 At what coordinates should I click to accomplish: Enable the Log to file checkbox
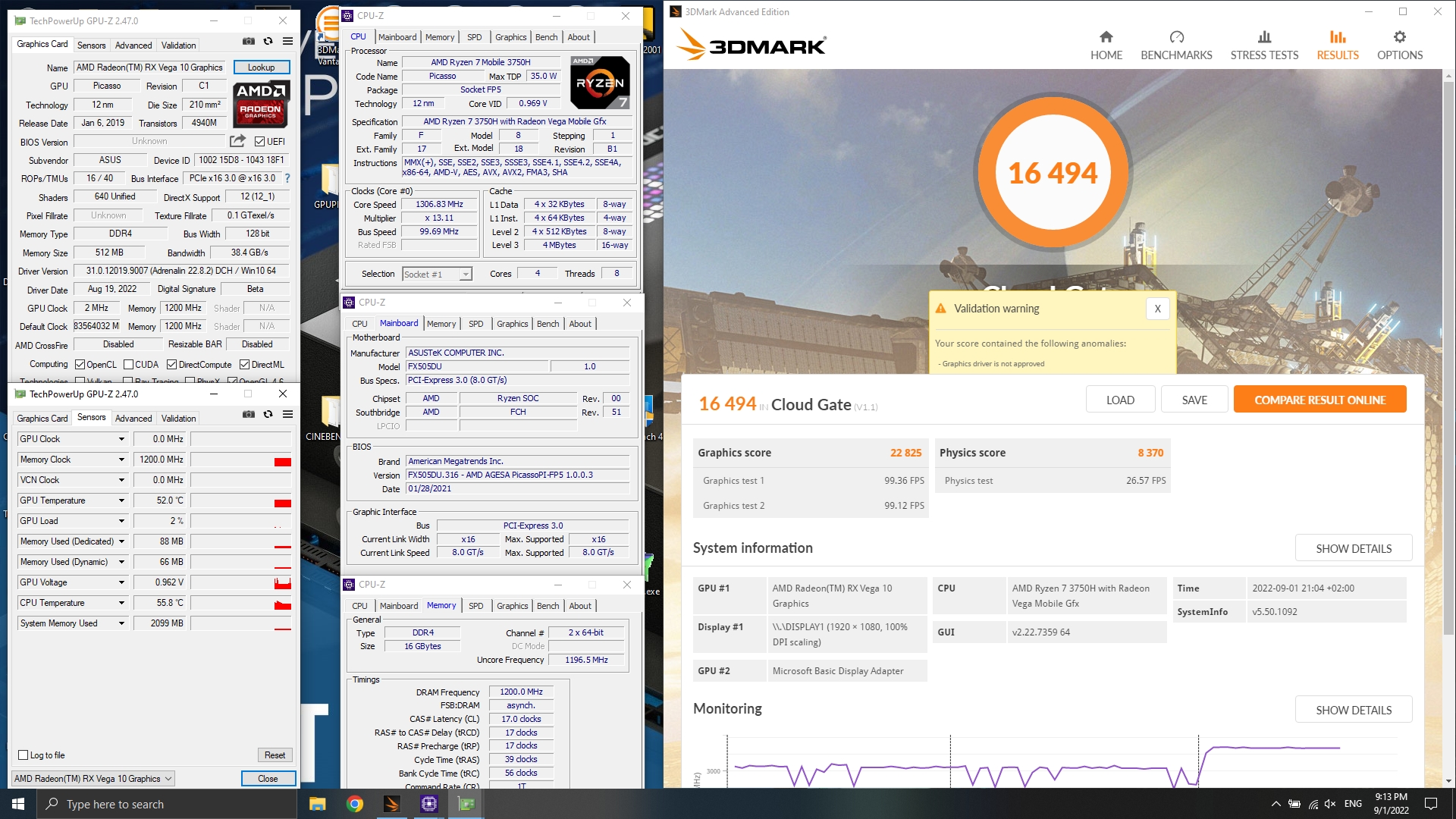click(23, 755)
